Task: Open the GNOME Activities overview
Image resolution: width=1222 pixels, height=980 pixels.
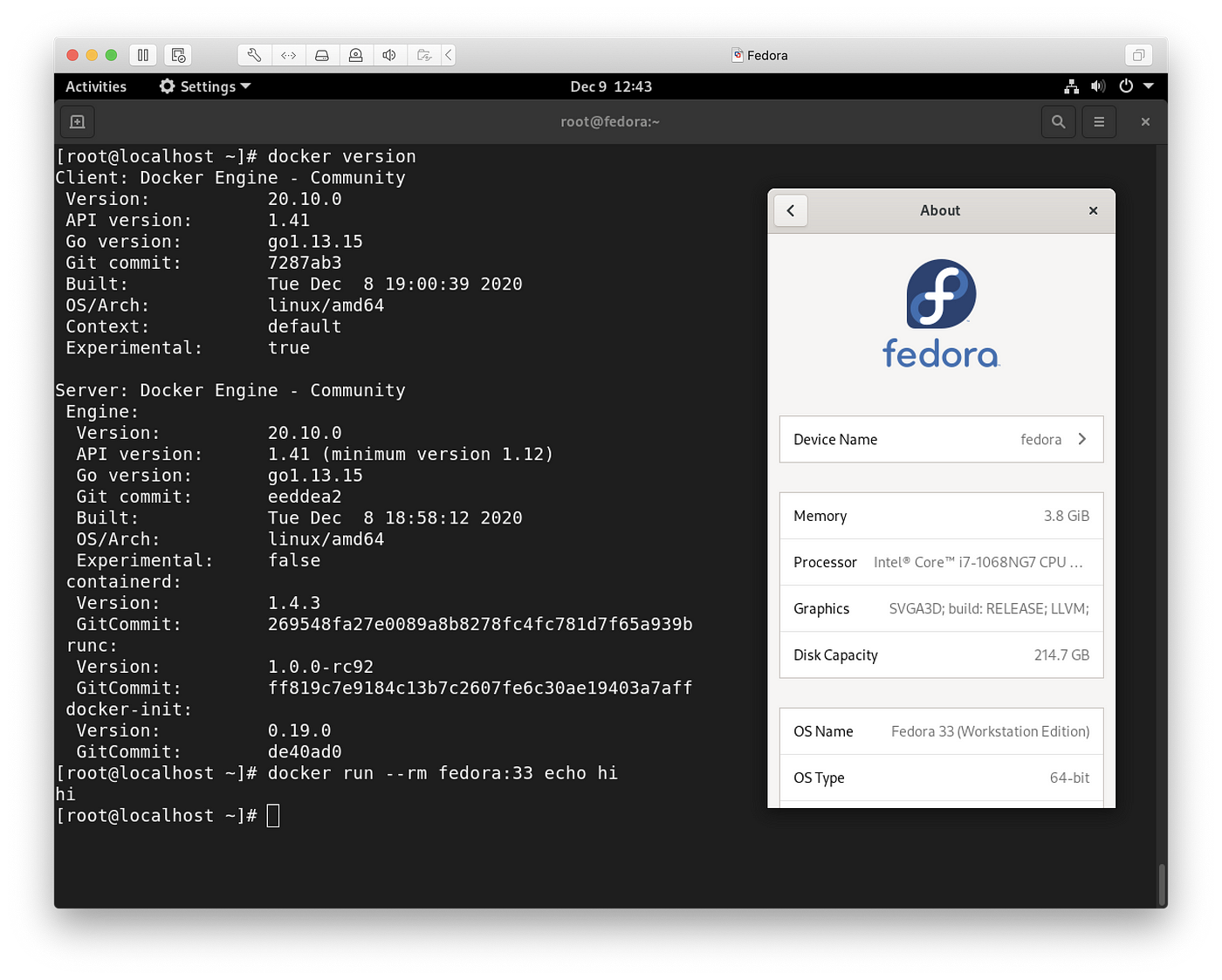Action: [96, 86]
